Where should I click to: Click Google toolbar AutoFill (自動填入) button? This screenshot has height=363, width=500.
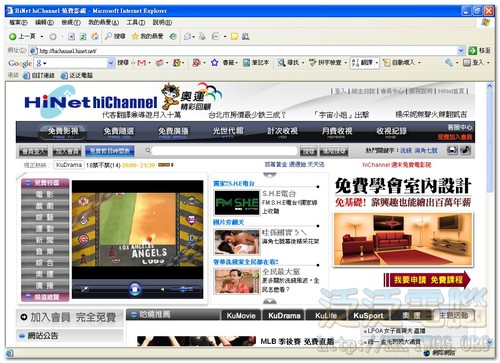point(399,63)
